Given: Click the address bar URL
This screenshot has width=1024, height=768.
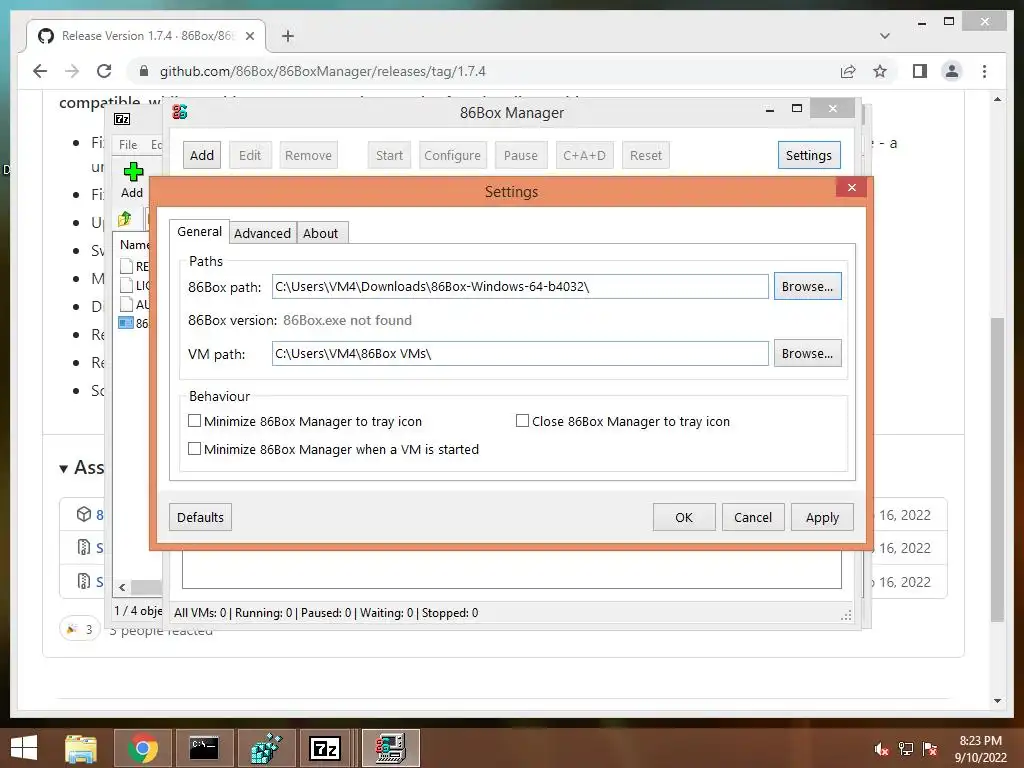Looking at the screenshot, I should [323, 71].
